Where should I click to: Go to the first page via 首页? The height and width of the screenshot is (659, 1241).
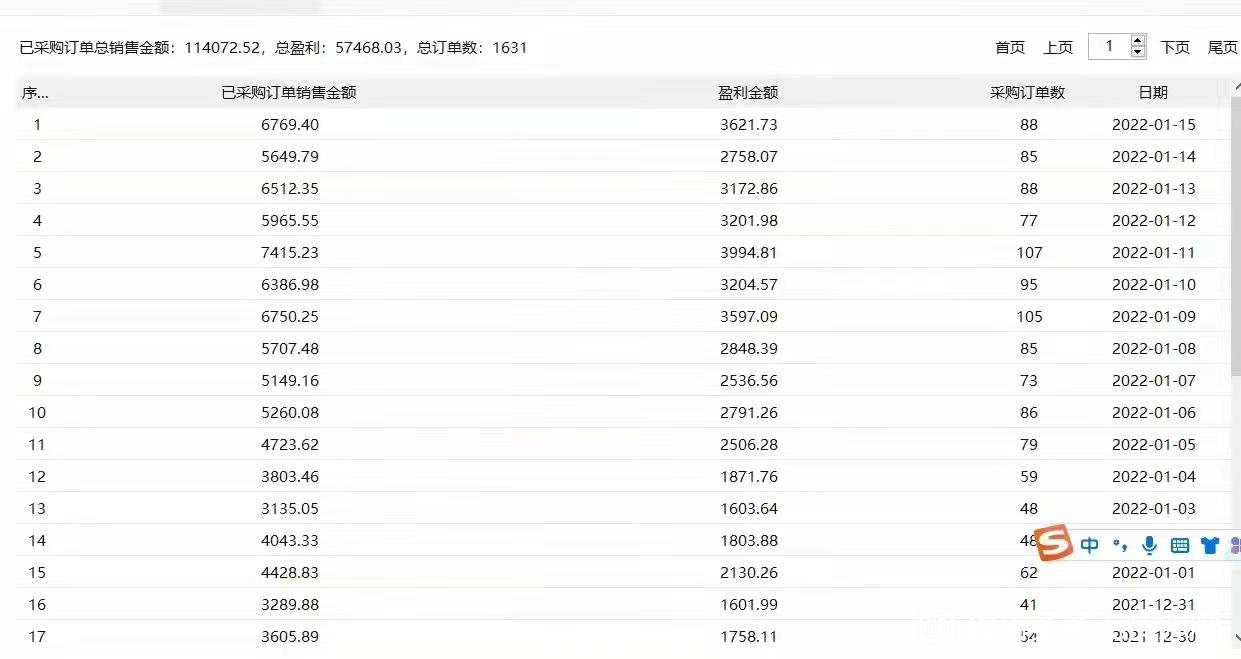1010,46
